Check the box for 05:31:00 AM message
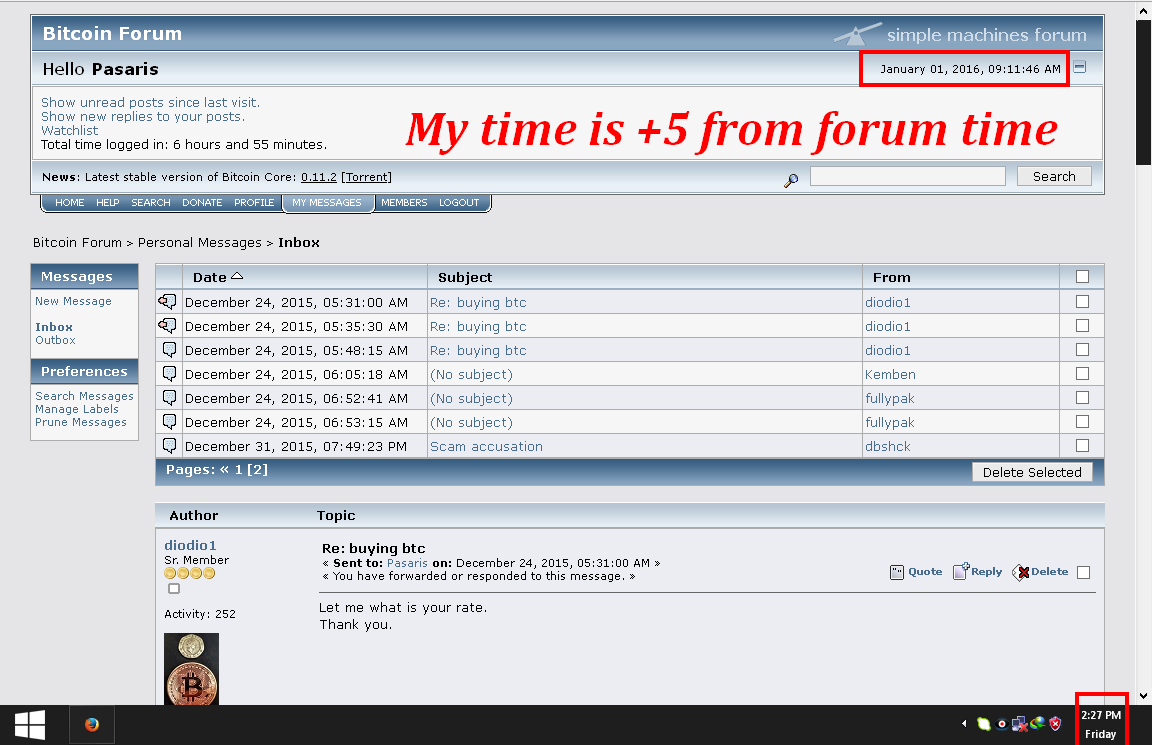 [1082, 301]
